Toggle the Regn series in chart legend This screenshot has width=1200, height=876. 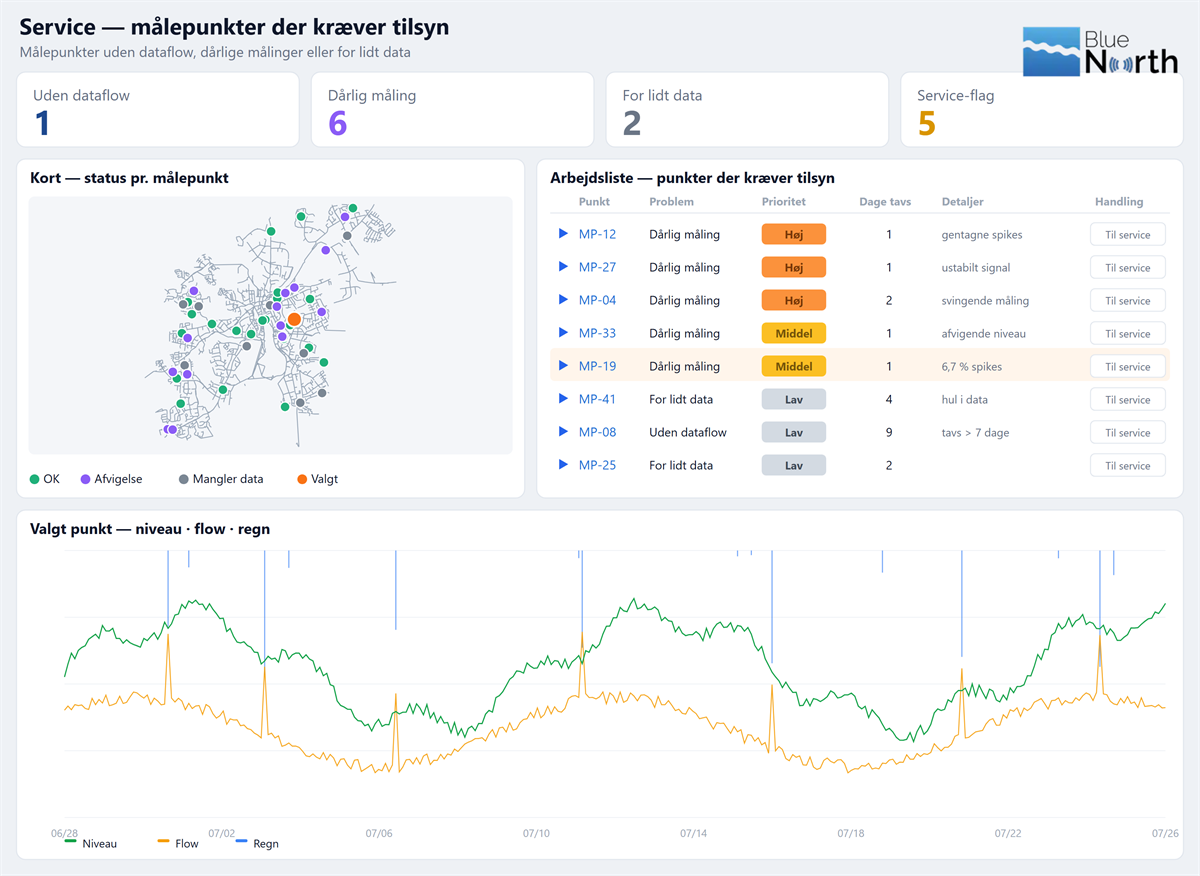click(257, 844)
